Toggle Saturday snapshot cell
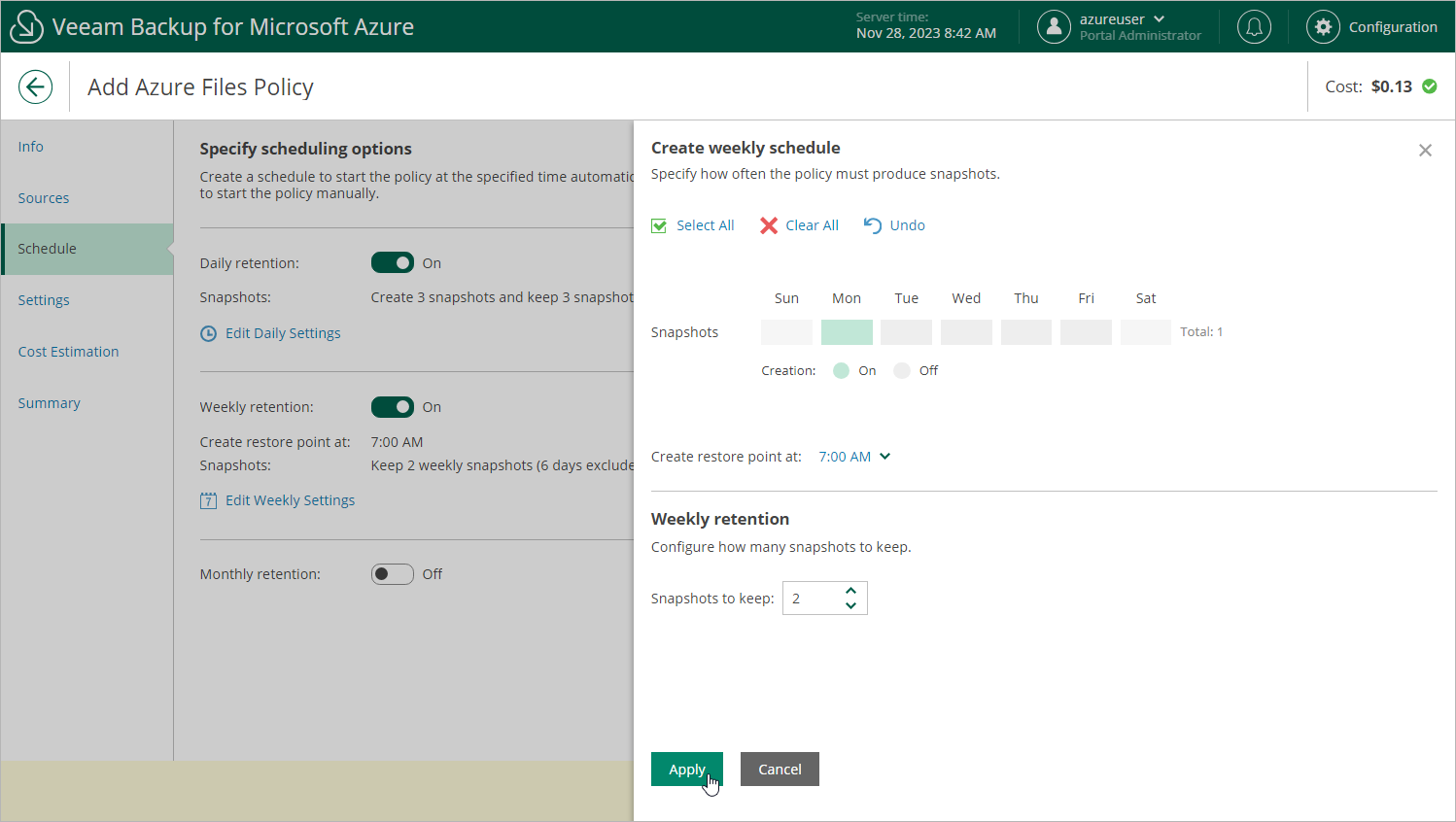The width and height of the screenshot is (1456, 822). [1146, 332]
